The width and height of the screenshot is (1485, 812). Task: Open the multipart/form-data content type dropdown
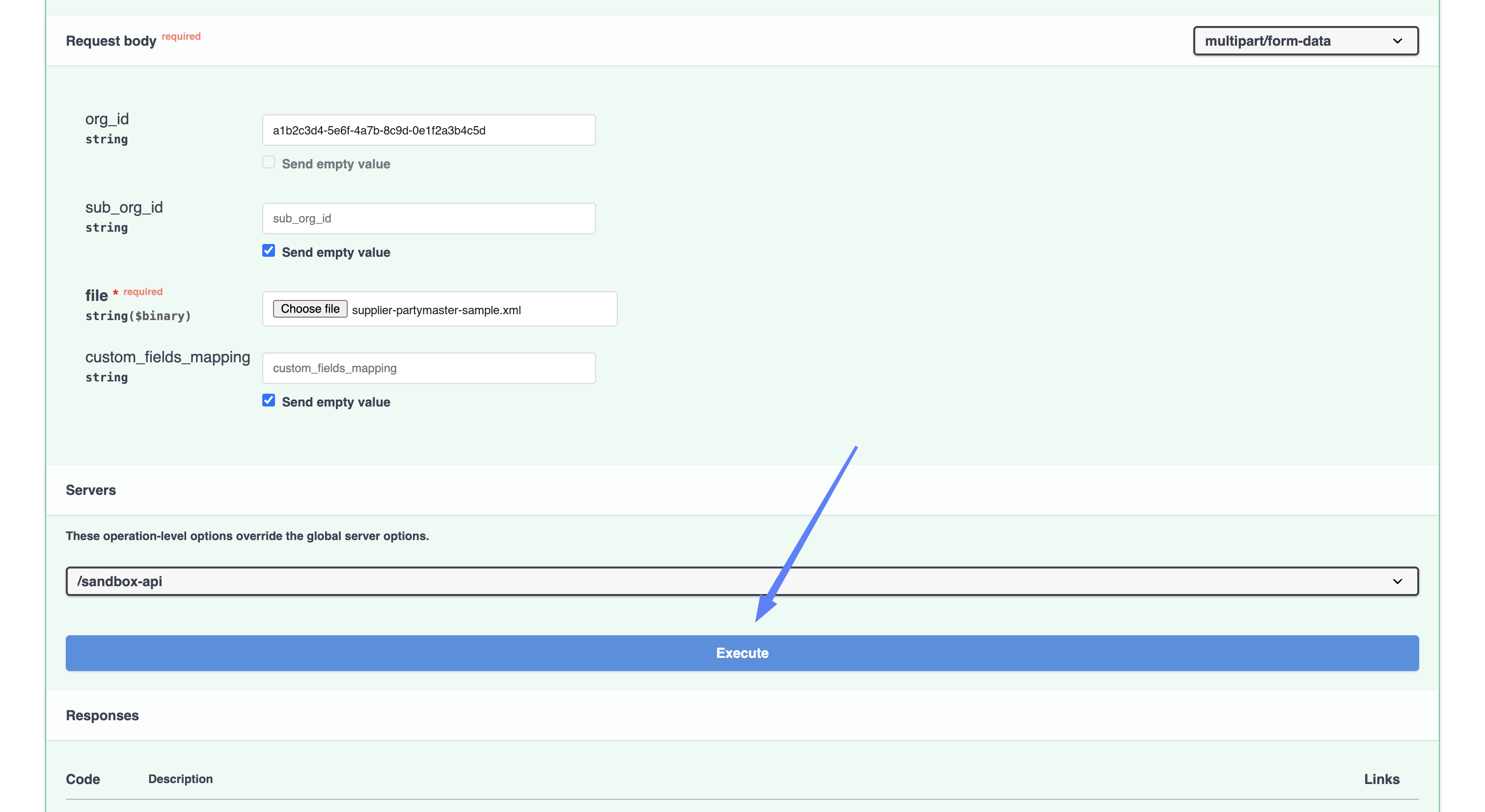pos(1306,41)
